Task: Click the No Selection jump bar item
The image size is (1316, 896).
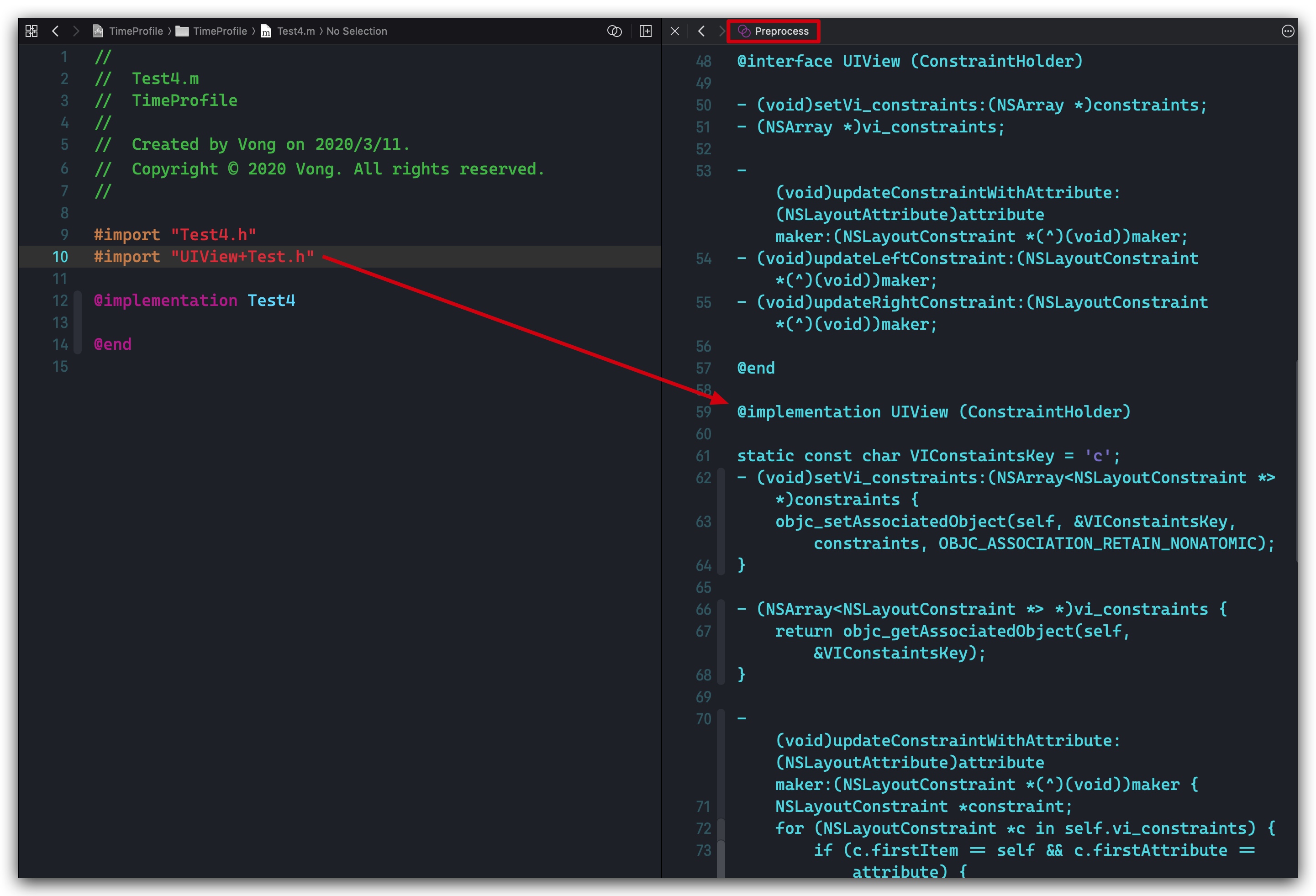Action: pos(356,31)
